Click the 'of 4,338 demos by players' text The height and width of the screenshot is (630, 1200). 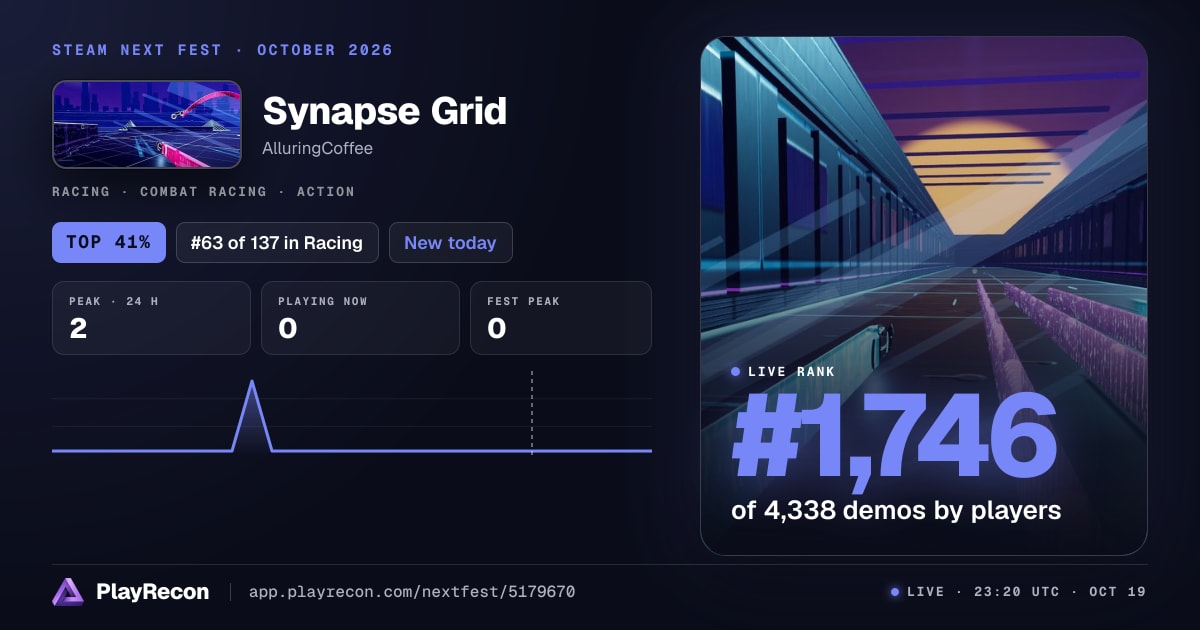(896, 510)
